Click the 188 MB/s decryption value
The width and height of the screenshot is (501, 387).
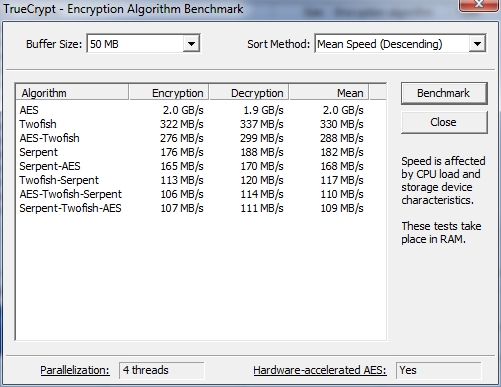click(x=262, y=152)
